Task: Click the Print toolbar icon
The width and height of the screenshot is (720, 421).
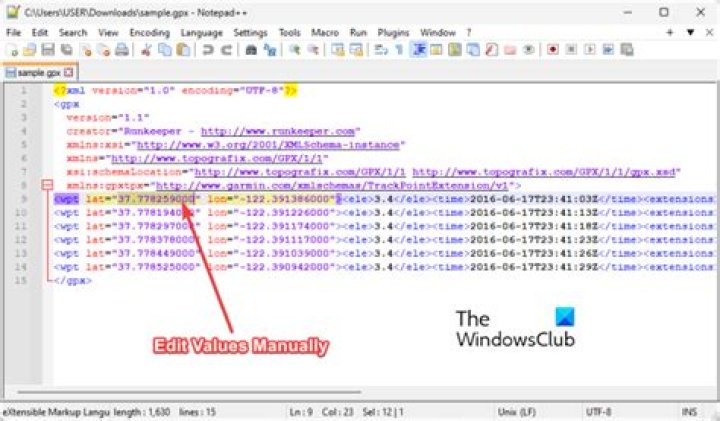Action: tap(121, 49)
